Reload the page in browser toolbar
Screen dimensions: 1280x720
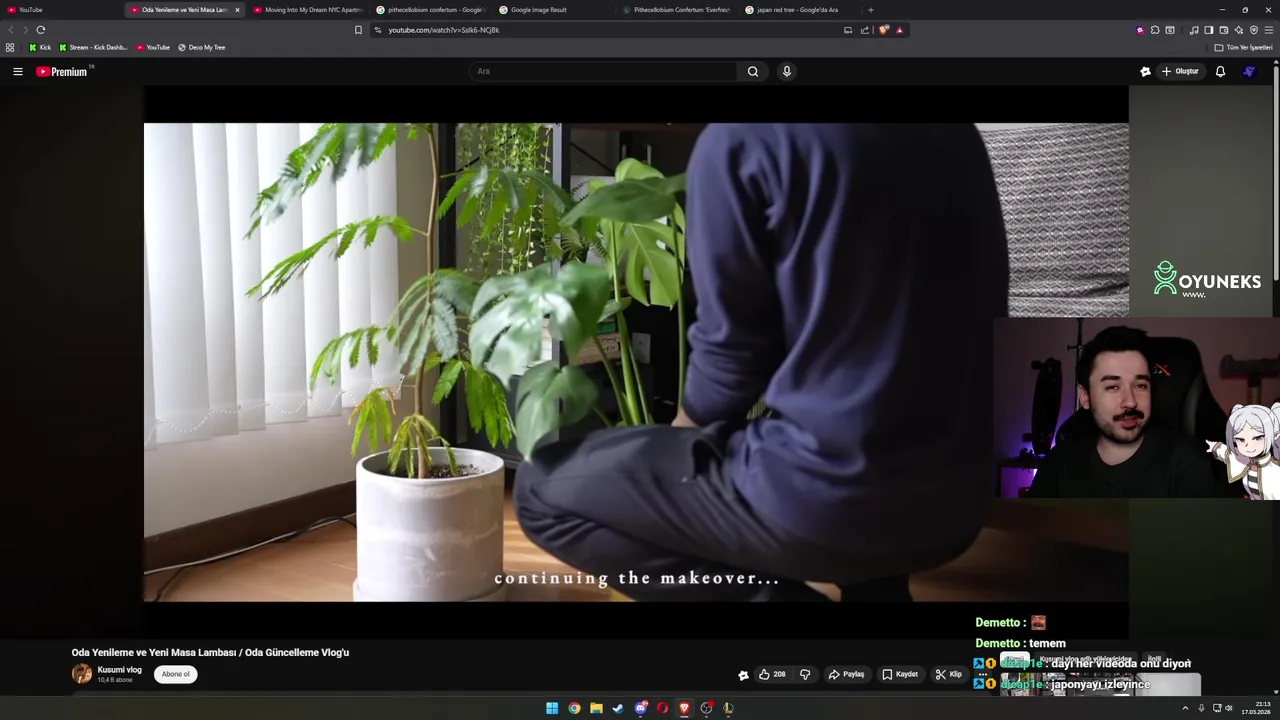click(x=40, y=30)
